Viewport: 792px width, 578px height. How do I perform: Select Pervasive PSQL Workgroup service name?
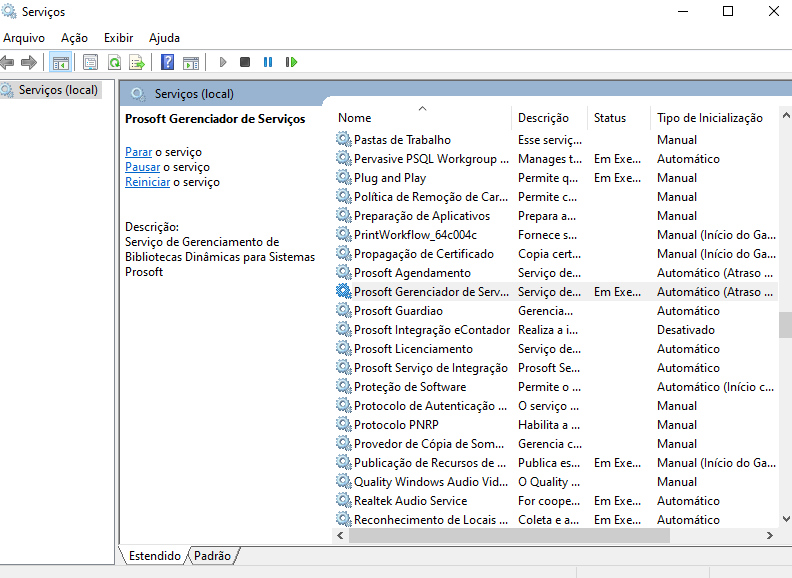click(431, 159)
